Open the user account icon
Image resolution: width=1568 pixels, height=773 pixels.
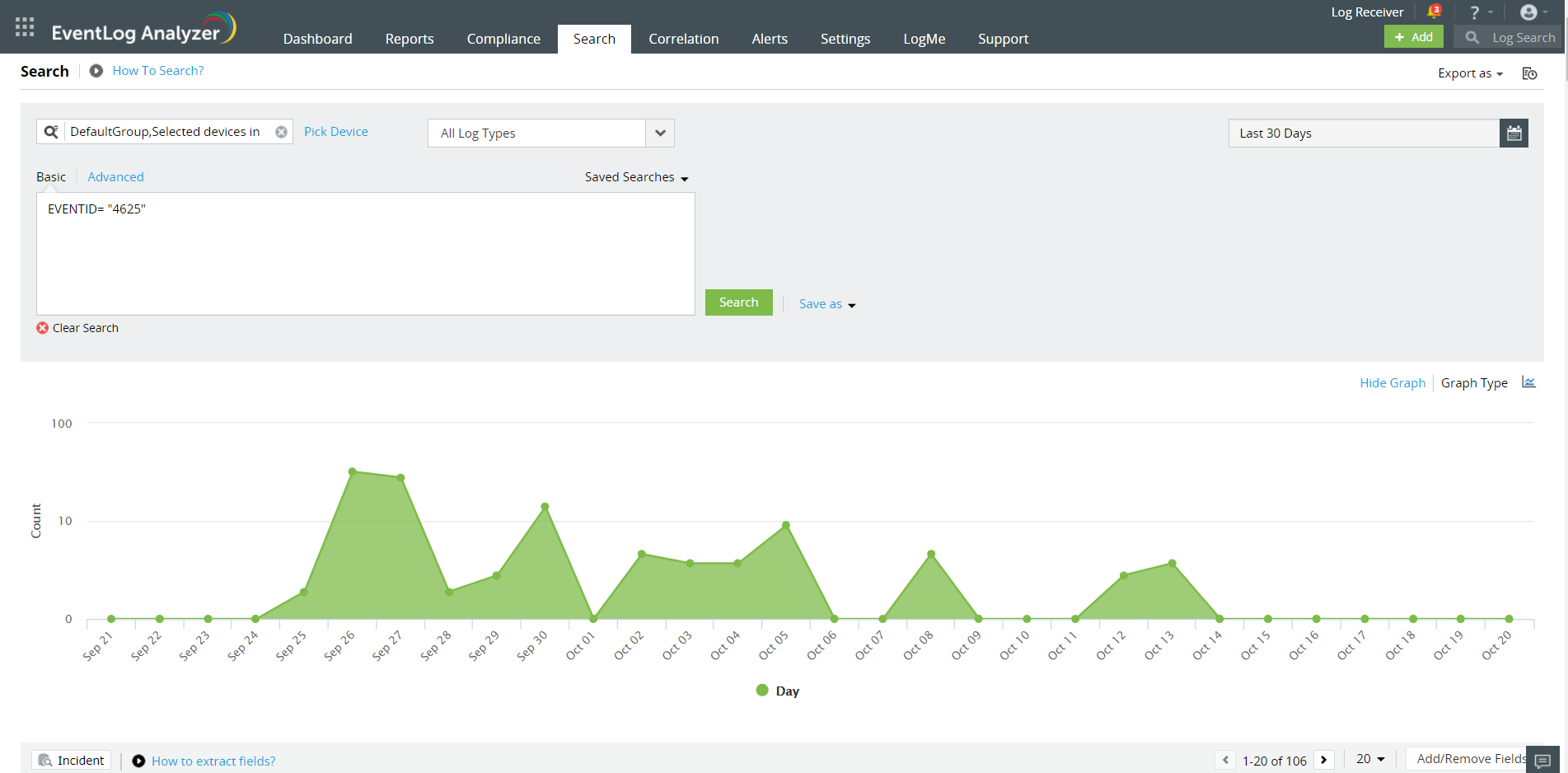pyautogui.click(x=1528, y=12)
